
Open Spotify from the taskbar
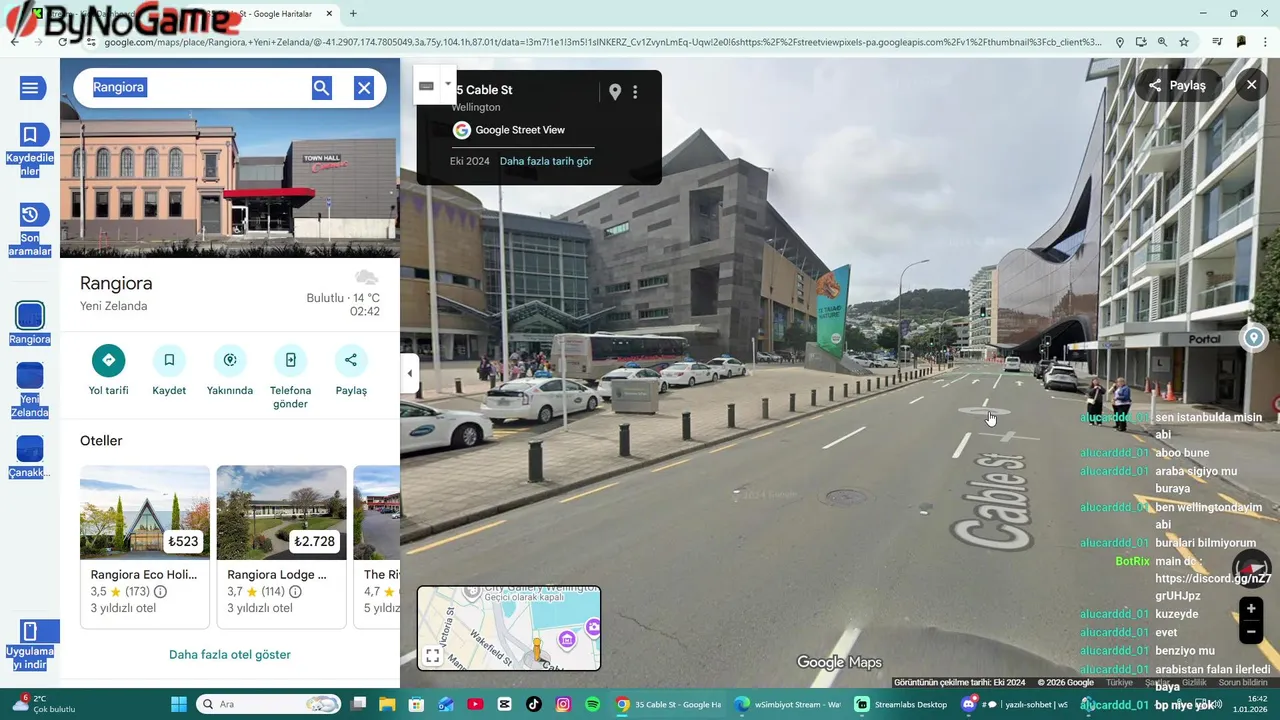[x=592, y=704]
